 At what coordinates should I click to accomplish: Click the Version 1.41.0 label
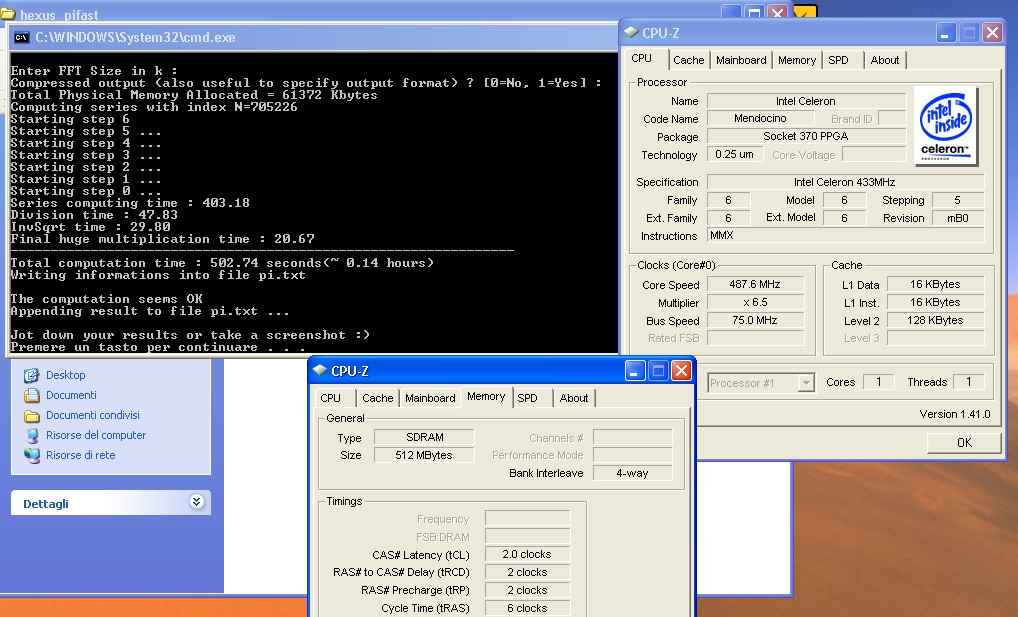pos(955,414)
